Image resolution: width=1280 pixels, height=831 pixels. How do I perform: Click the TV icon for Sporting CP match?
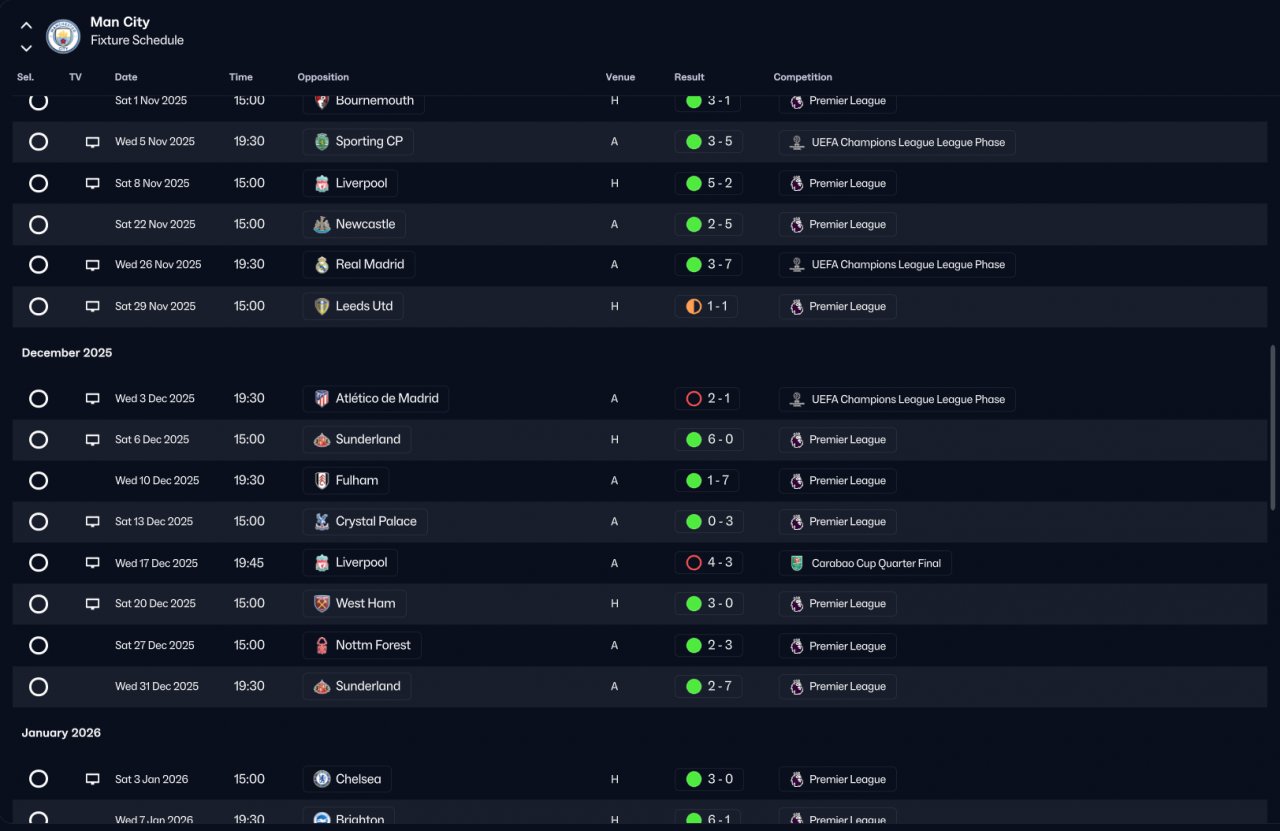coord(93,142)
